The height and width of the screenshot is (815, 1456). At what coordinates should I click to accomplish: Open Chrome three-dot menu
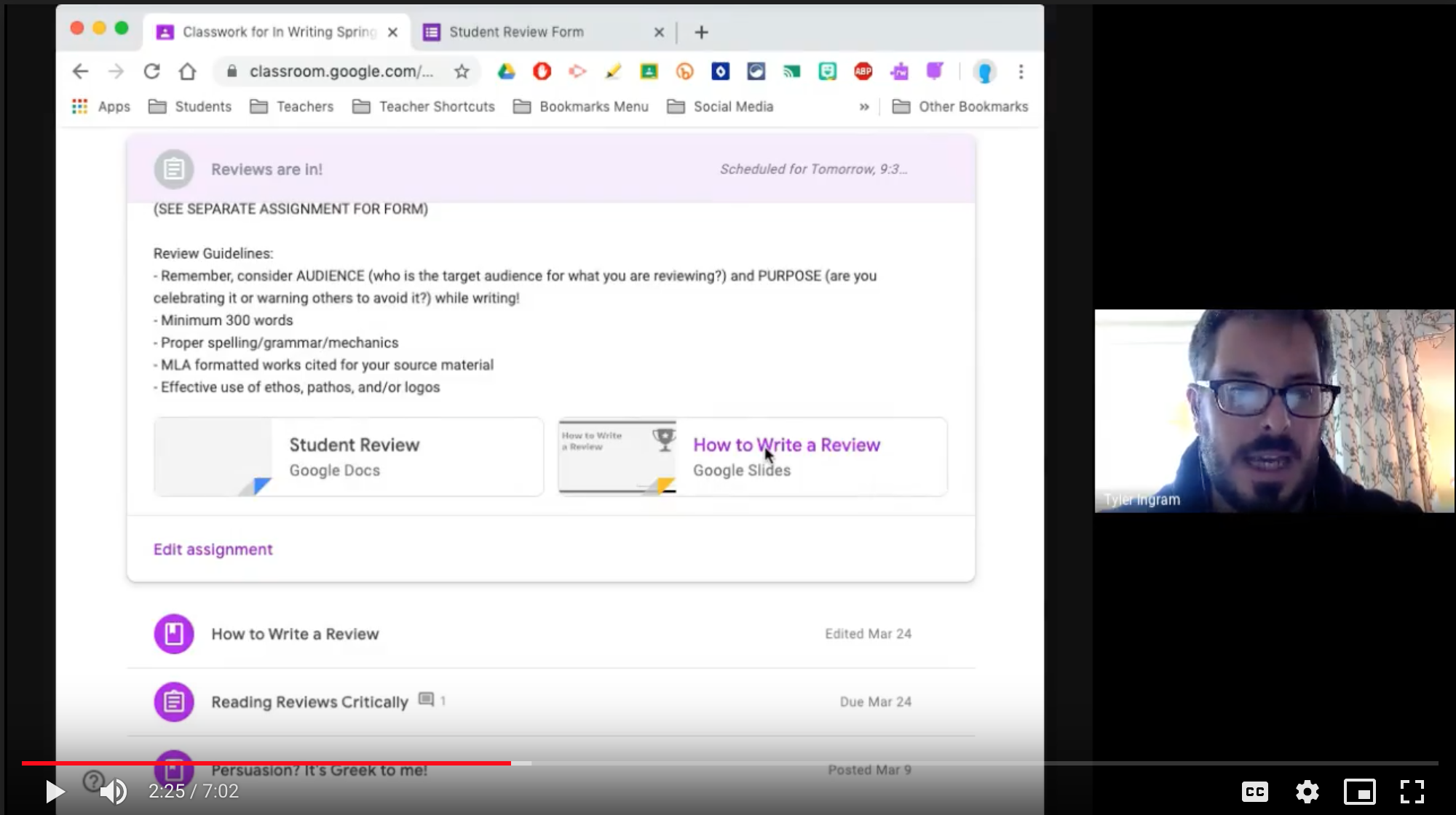(1021, 71)
